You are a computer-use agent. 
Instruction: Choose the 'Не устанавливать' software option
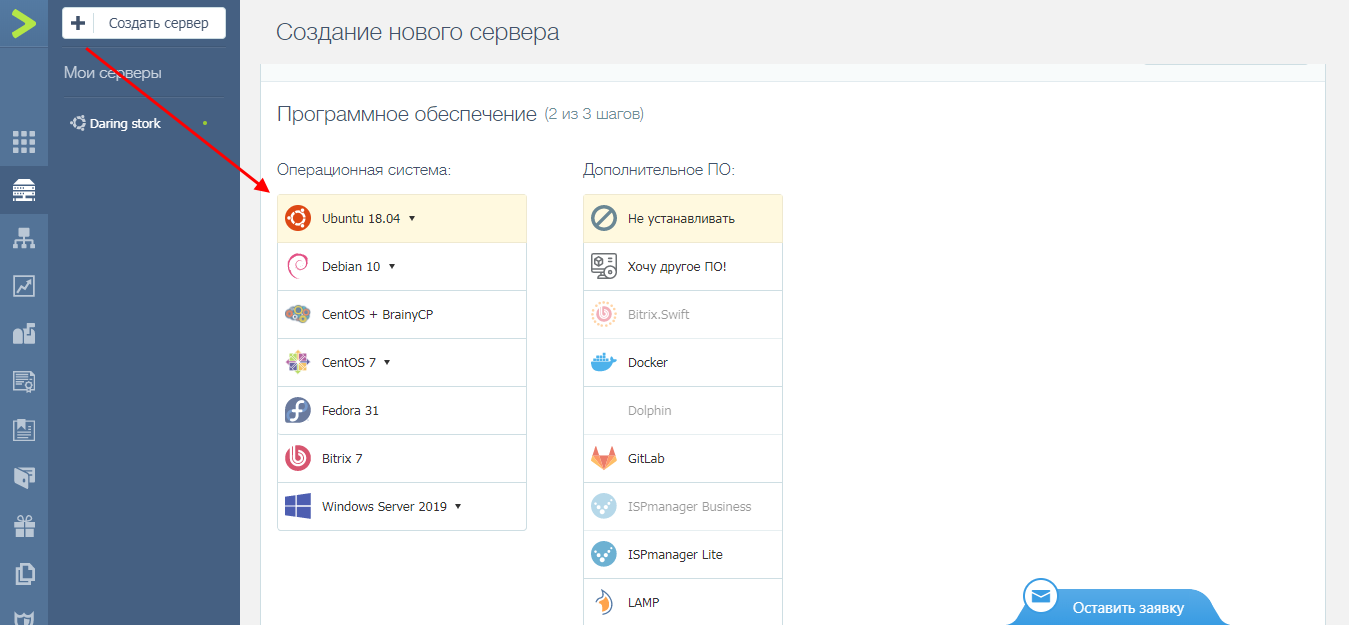pyautogui.click(x=681, y=219)
